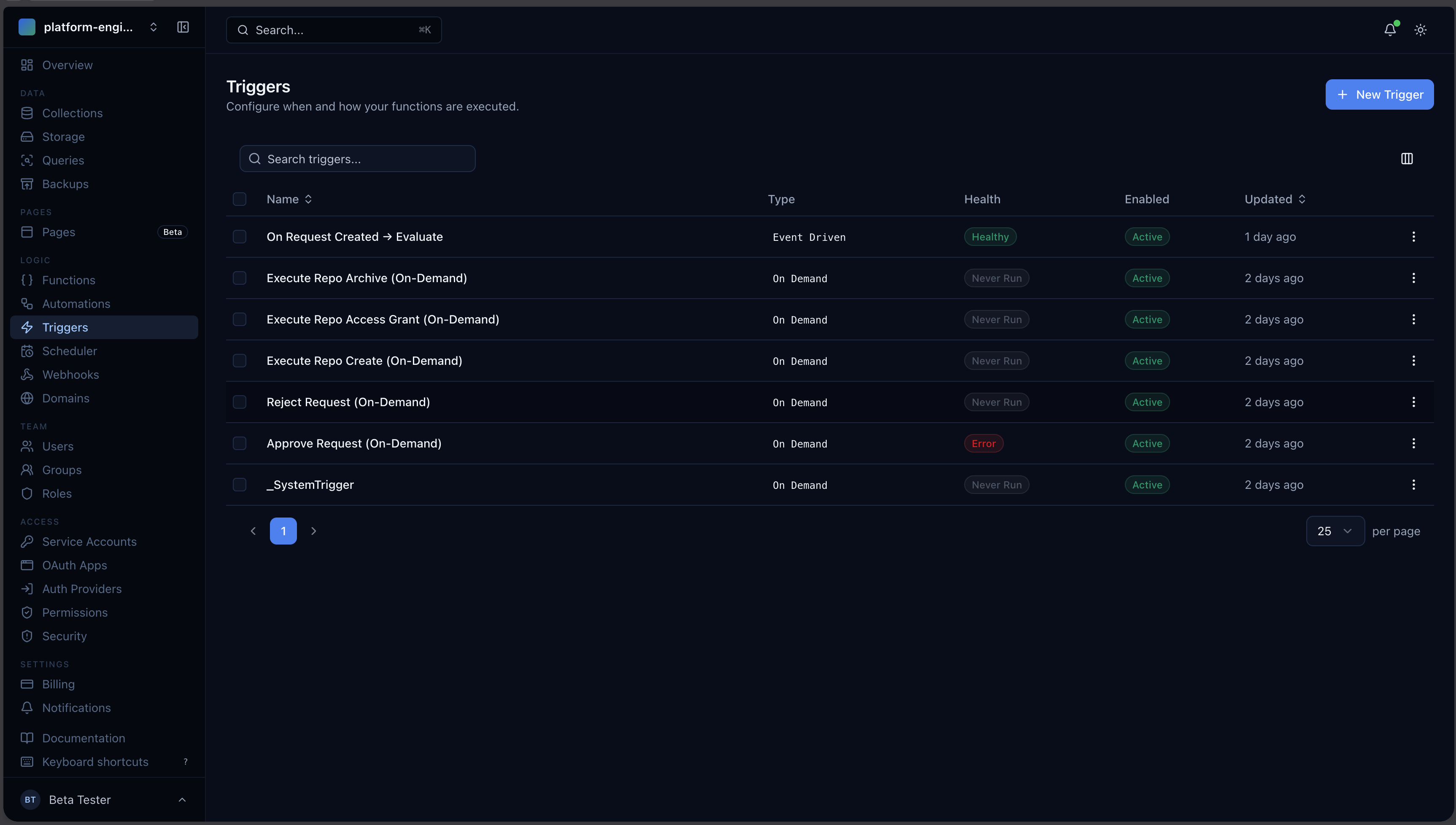The height and width of the screenshot is (825, 1456).
Task: Check the Approve Request row
Action: pyautogui.click(x=240, y=444)
